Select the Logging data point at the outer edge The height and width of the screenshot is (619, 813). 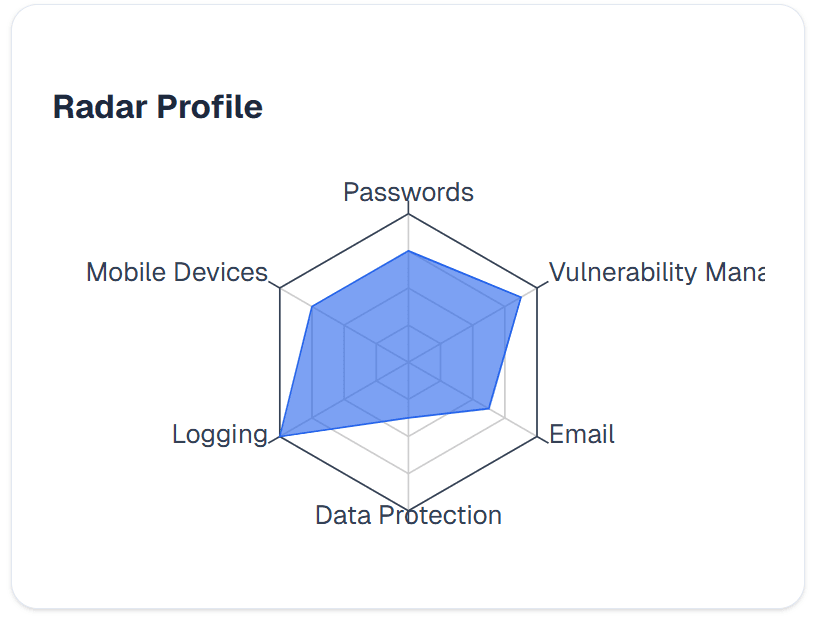(x=280, y=436)
